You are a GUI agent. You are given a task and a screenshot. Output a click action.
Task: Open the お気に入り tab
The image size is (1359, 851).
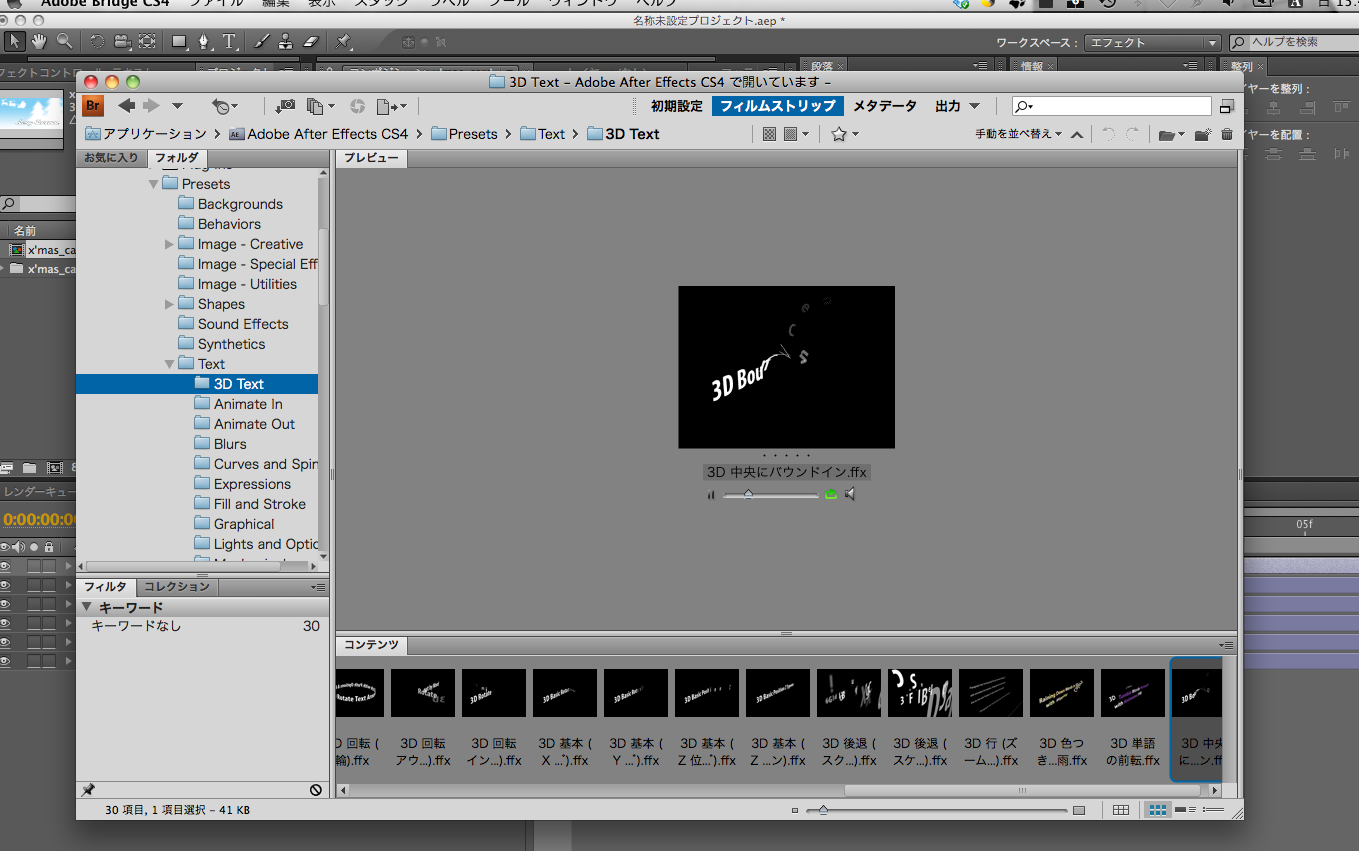[111, 158]
